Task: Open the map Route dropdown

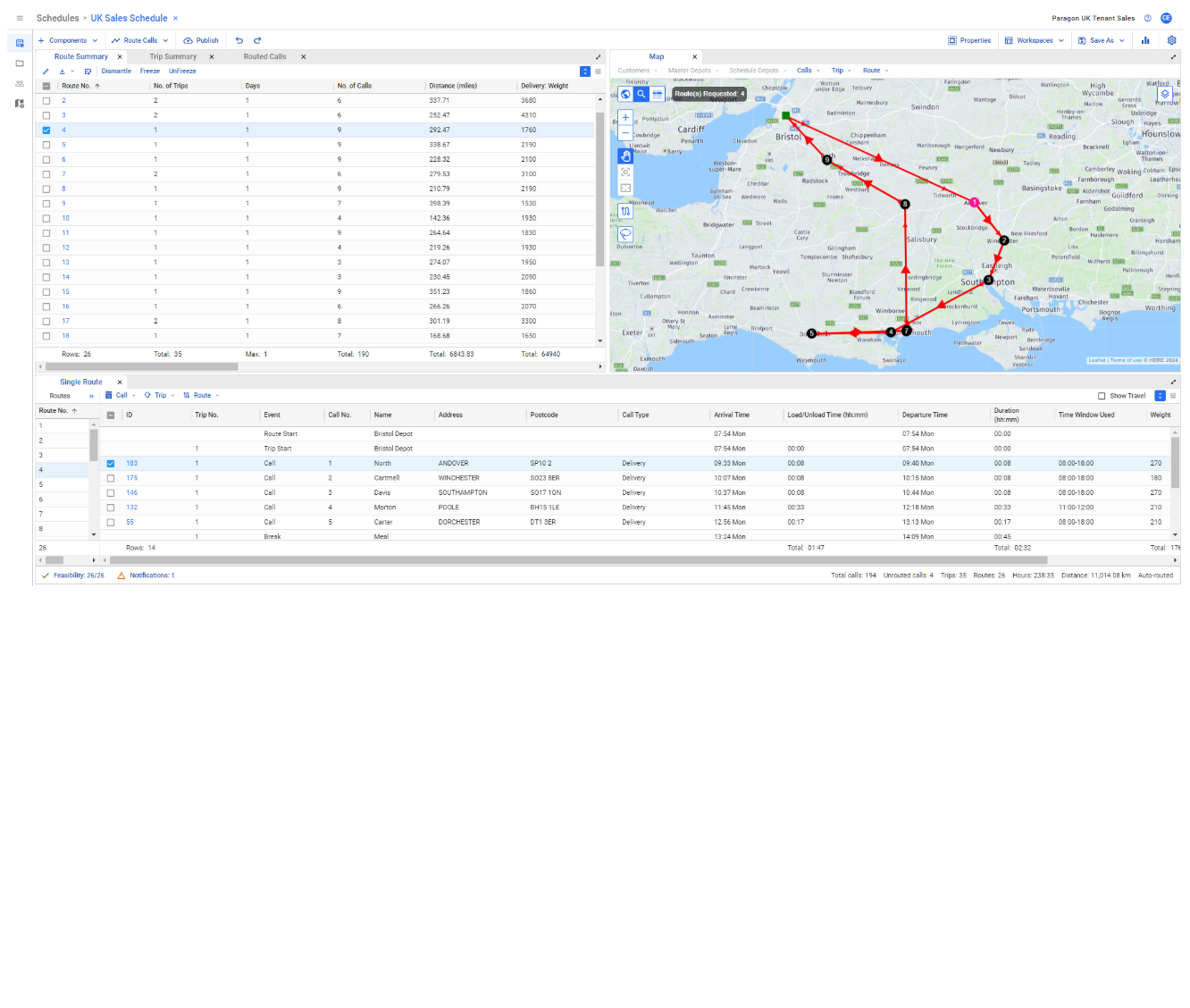Action: click(x=876, y=71)
